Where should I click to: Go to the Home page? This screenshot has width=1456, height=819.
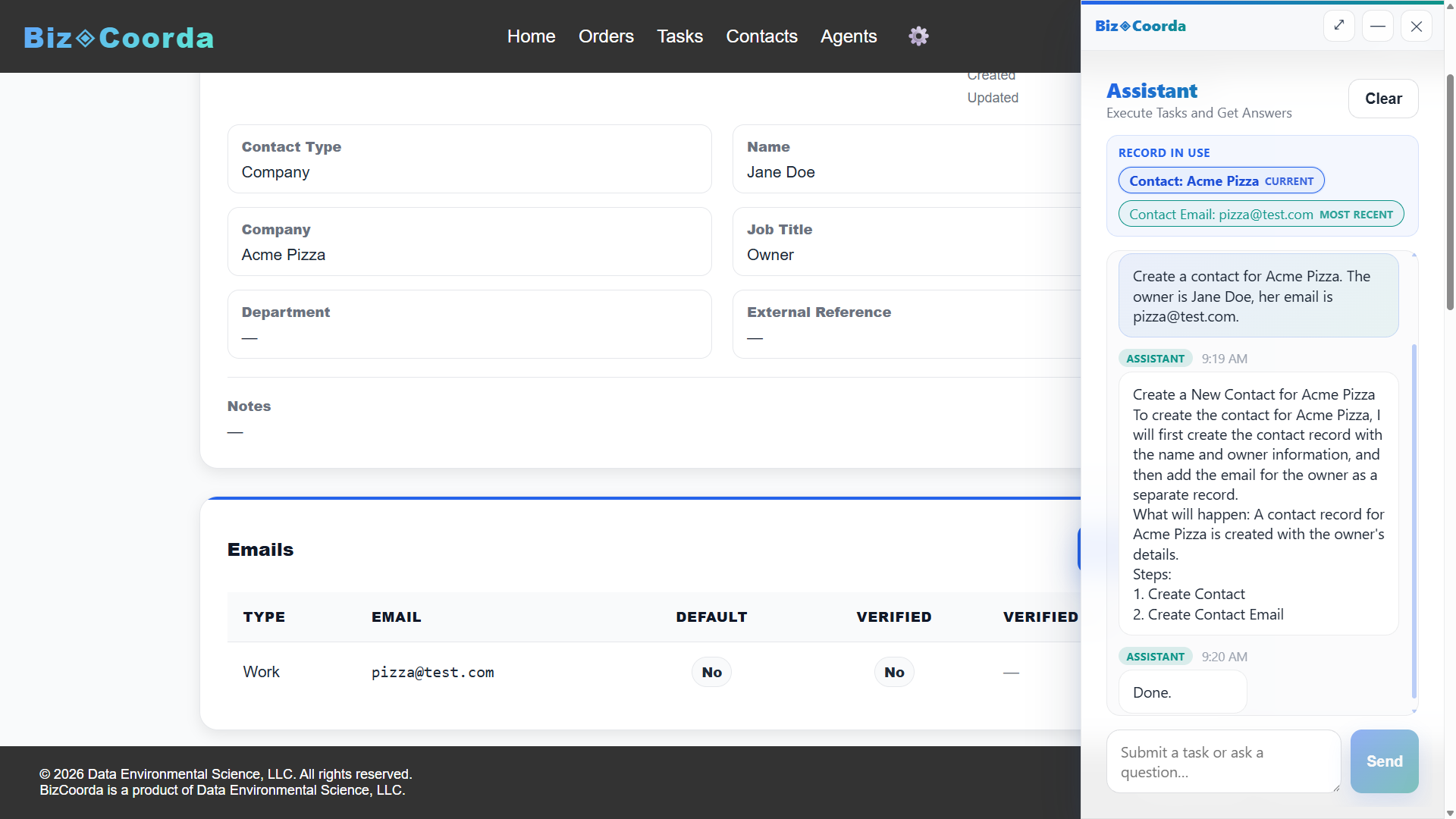point(531,36)
